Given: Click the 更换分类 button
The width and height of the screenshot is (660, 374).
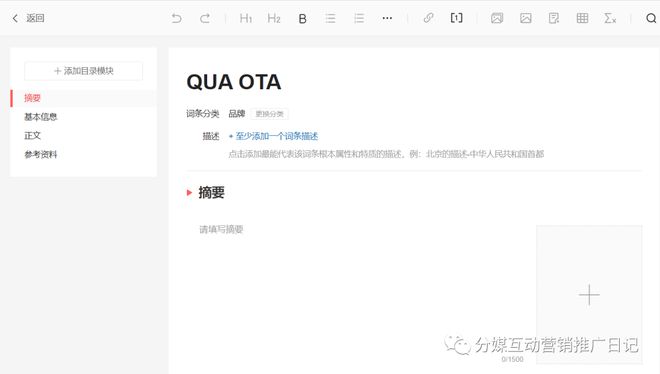Looking at the screenshot, I should tap(269, 114).
